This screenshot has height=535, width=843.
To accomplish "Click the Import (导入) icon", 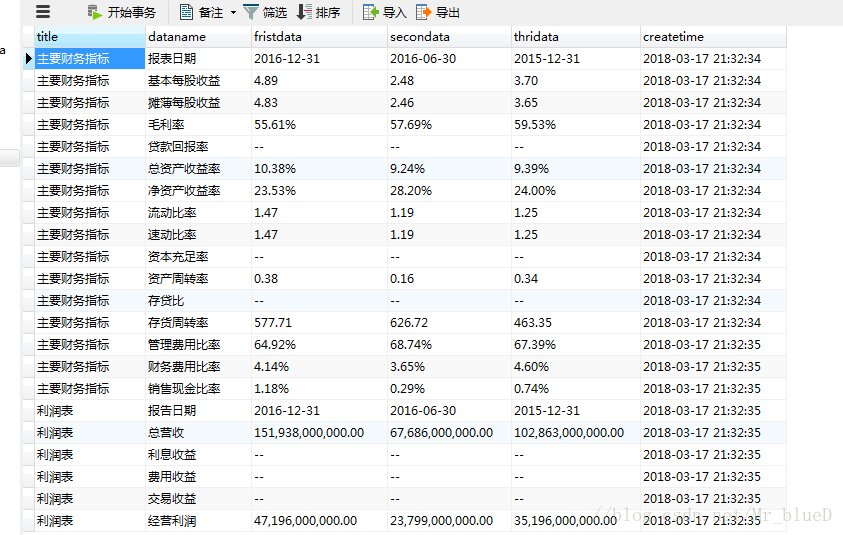I will [371, 12].
